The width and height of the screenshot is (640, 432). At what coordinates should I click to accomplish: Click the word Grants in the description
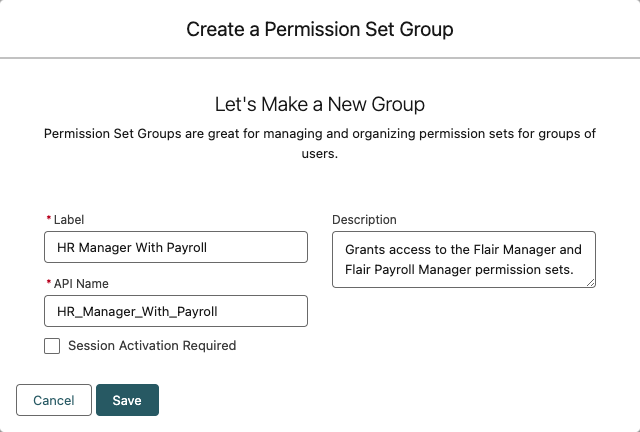click(x=366, y=248)
